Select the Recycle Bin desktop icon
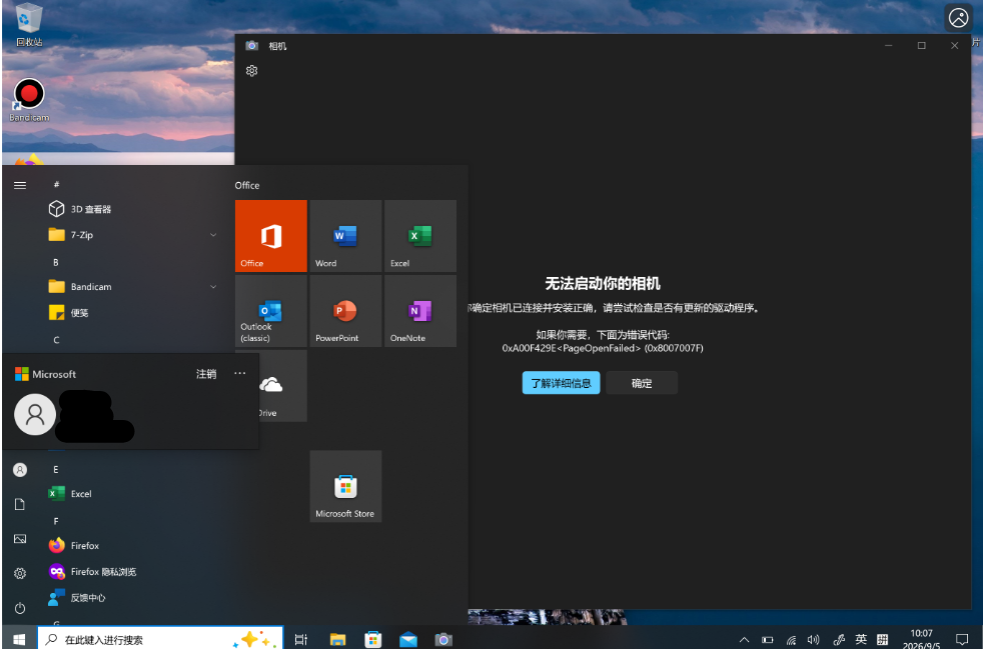The height and width of the screenshot is (649, 983). click(29, 26)
